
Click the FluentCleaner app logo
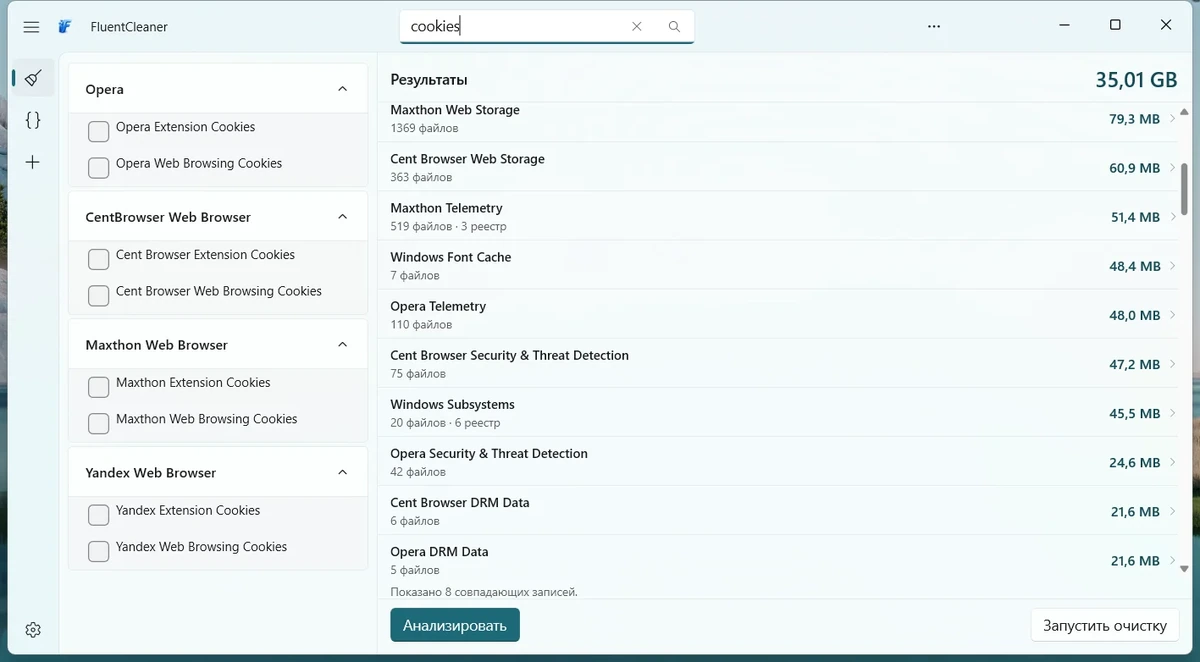(65, 27)
